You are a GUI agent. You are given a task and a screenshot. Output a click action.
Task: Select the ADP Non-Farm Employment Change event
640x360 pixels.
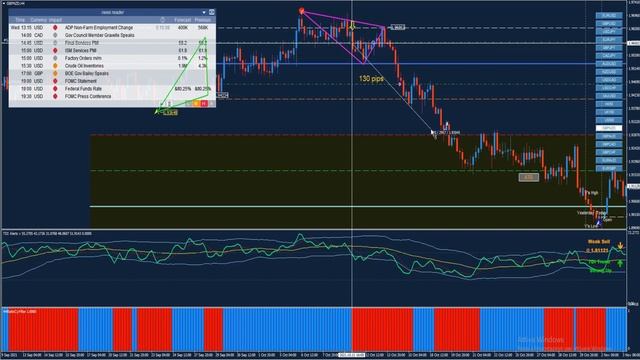click(99, 27)
